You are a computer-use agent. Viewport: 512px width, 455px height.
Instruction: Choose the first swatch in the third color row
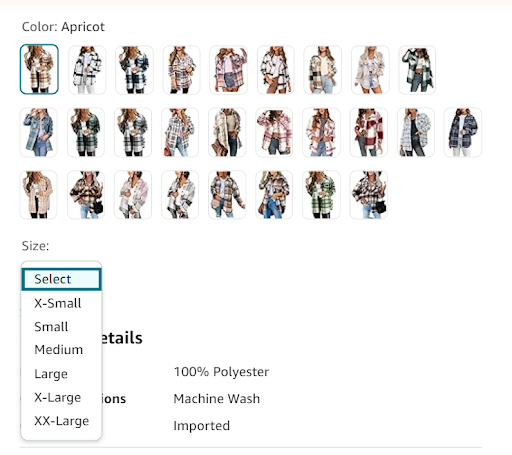tap(39, 195)
